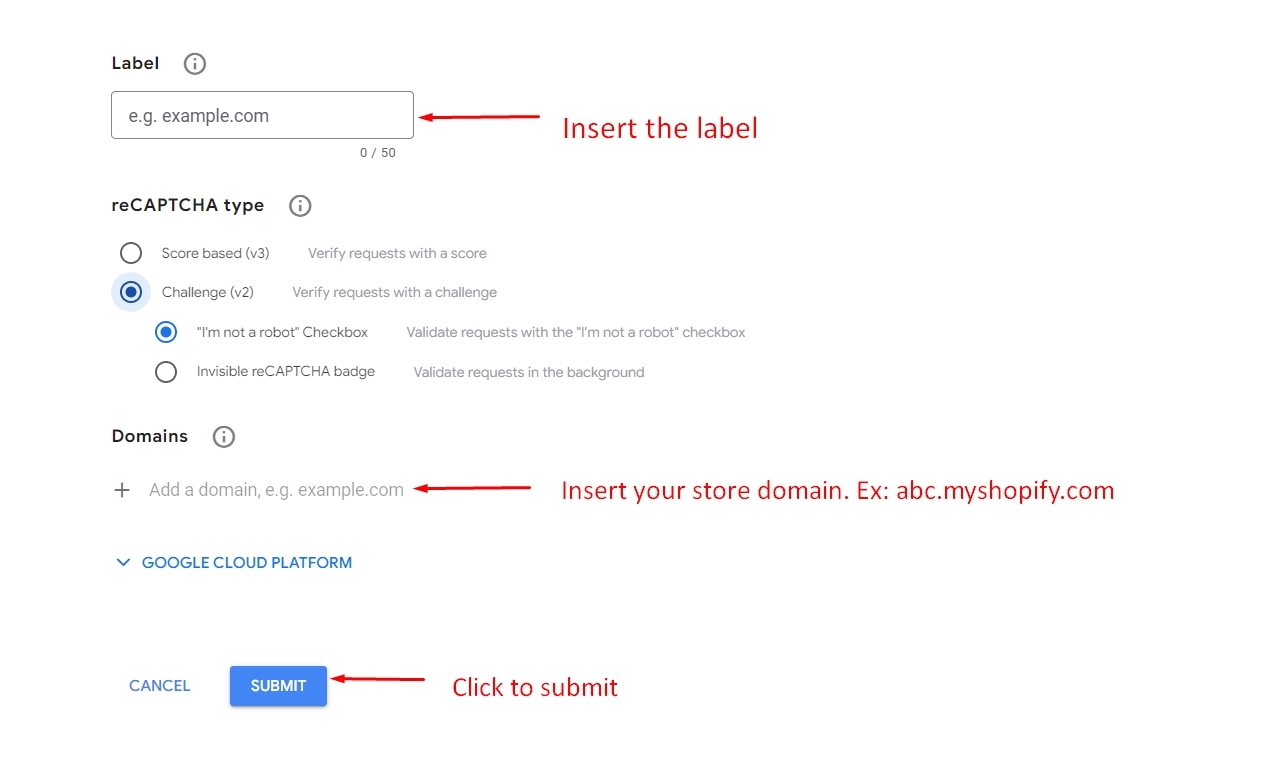Click the "Verify requests with a score" description

click(397, 254)
